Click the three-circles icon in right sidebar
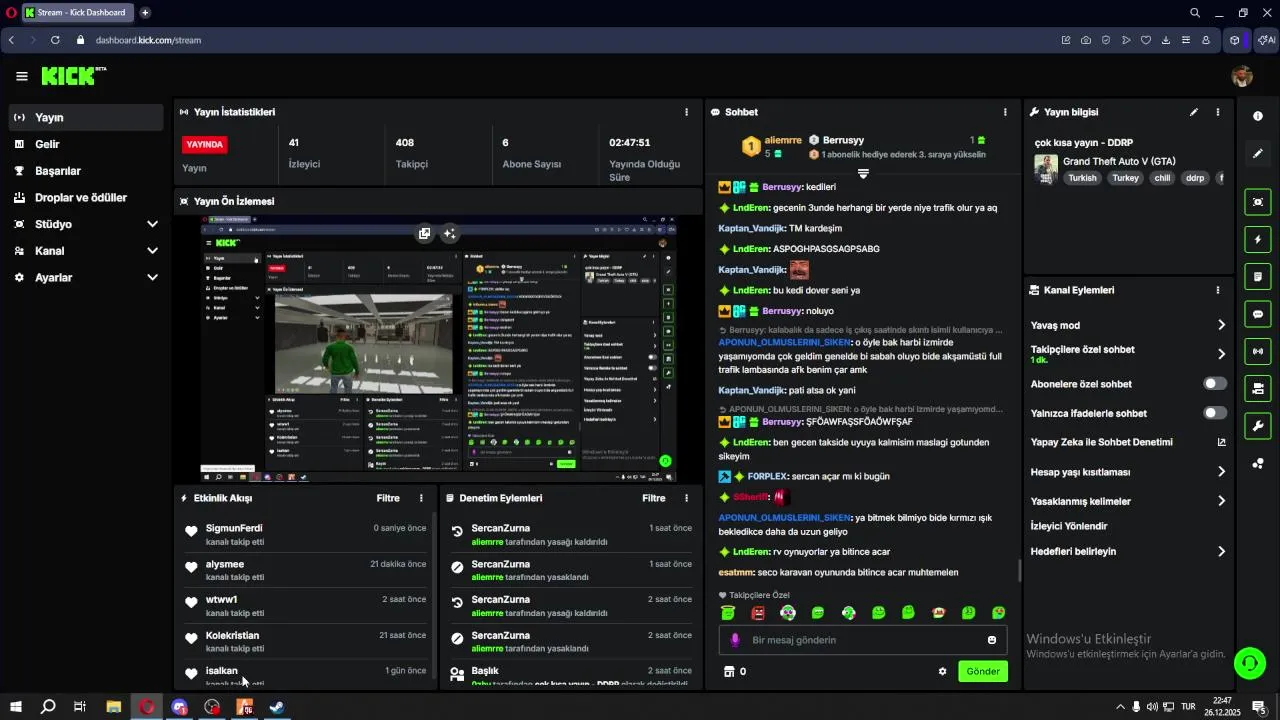The width and height of the screenshot is (1280, 720). (x=1258, y=463)
